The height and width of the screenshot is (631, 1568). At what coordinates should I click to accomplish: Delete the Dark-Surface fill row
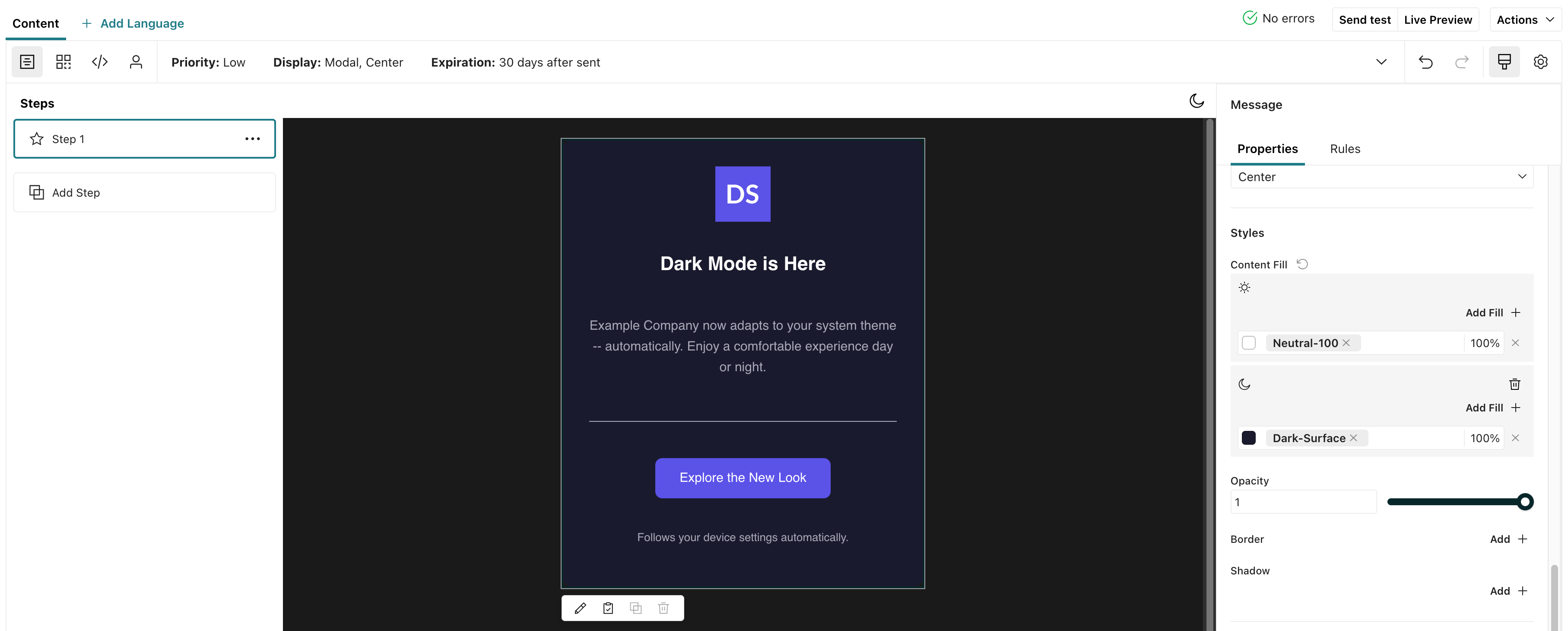(1516, 438)
